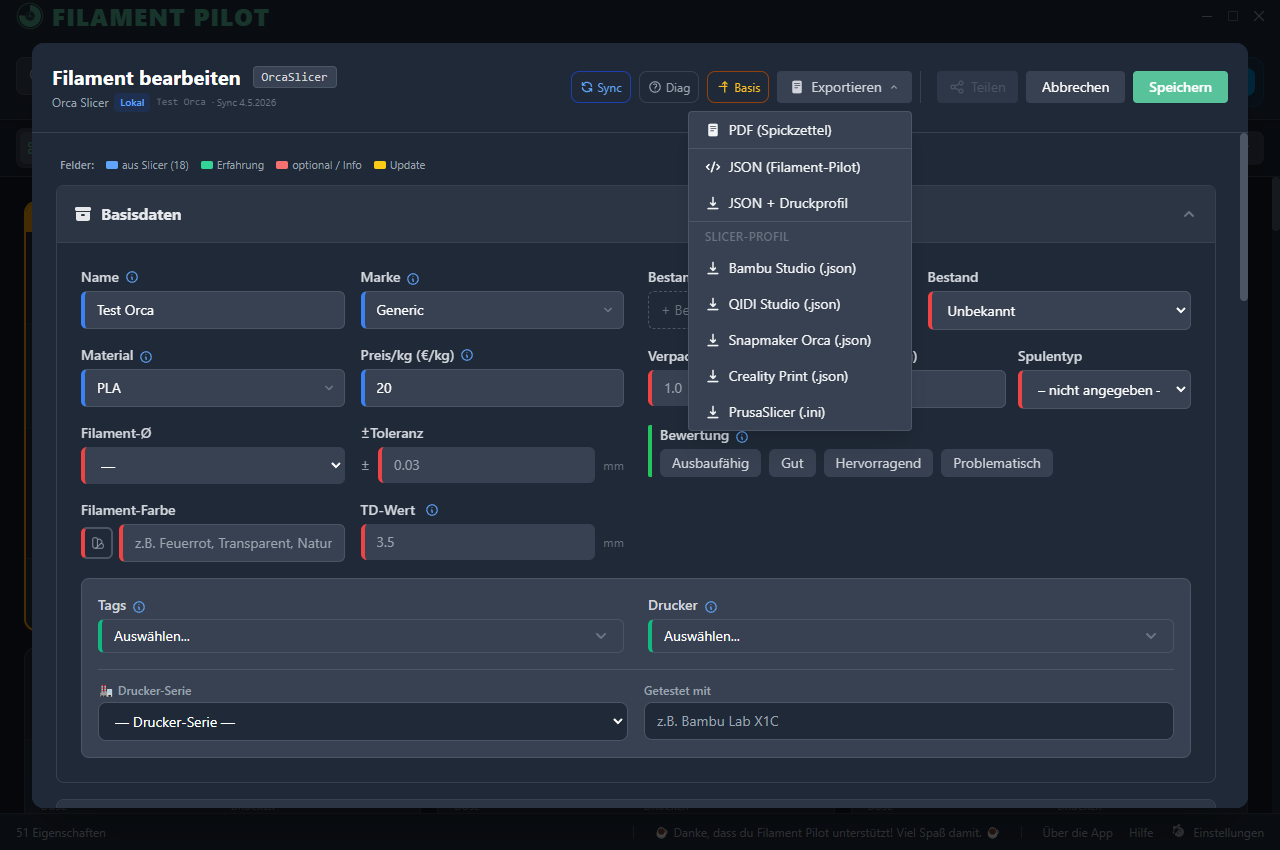
Task: Choose JSON (Filament-Pilot) export
Action: click(800, 167)
